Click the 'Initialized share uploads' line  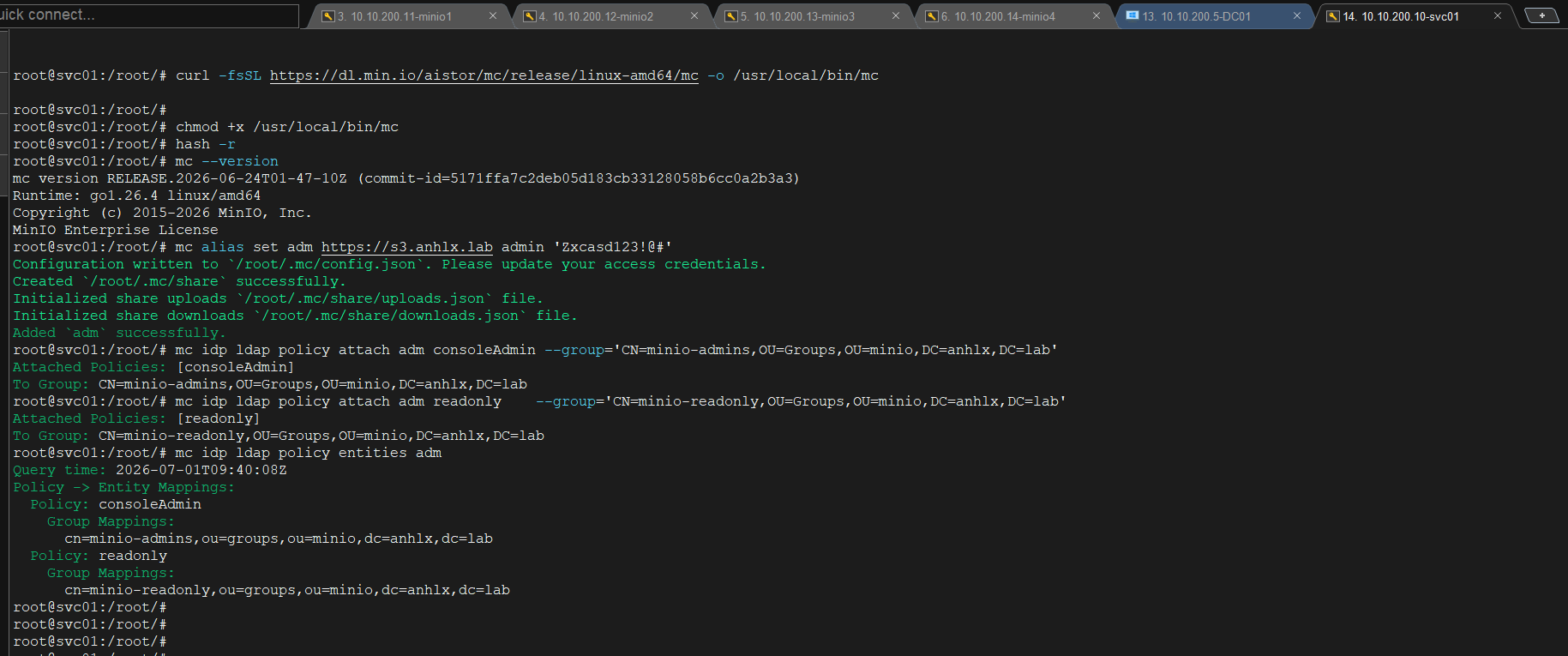pos(279,298)
